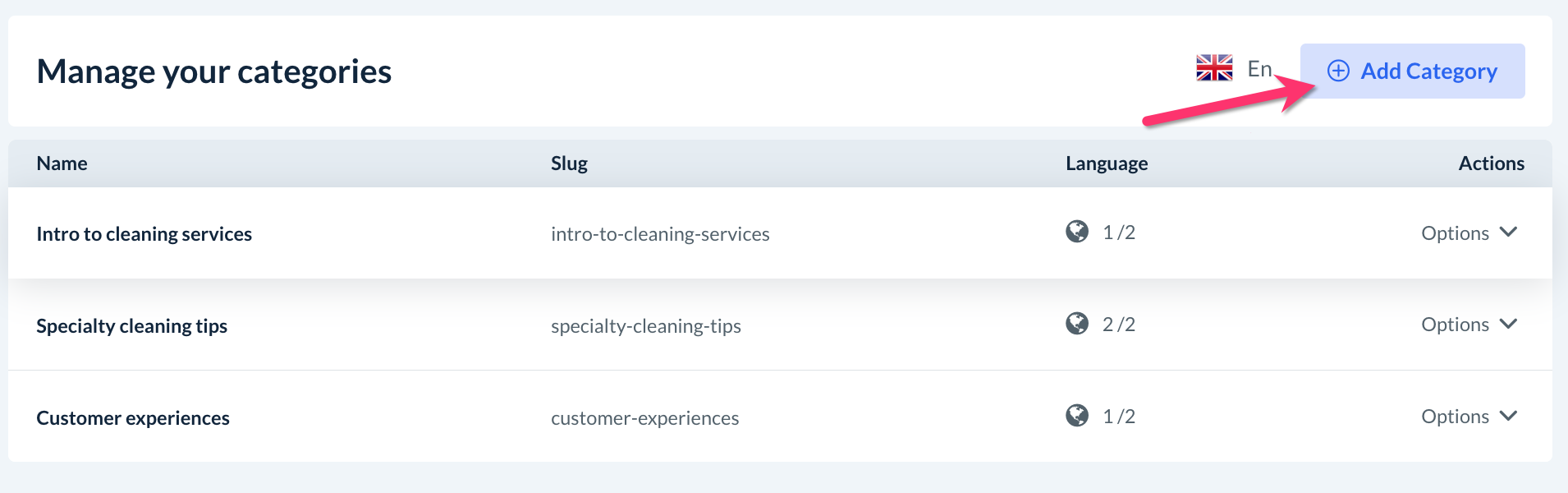Open Options for Intro to cleaning services
This screenshot has width=1568, height=493.
point(1455,233)
